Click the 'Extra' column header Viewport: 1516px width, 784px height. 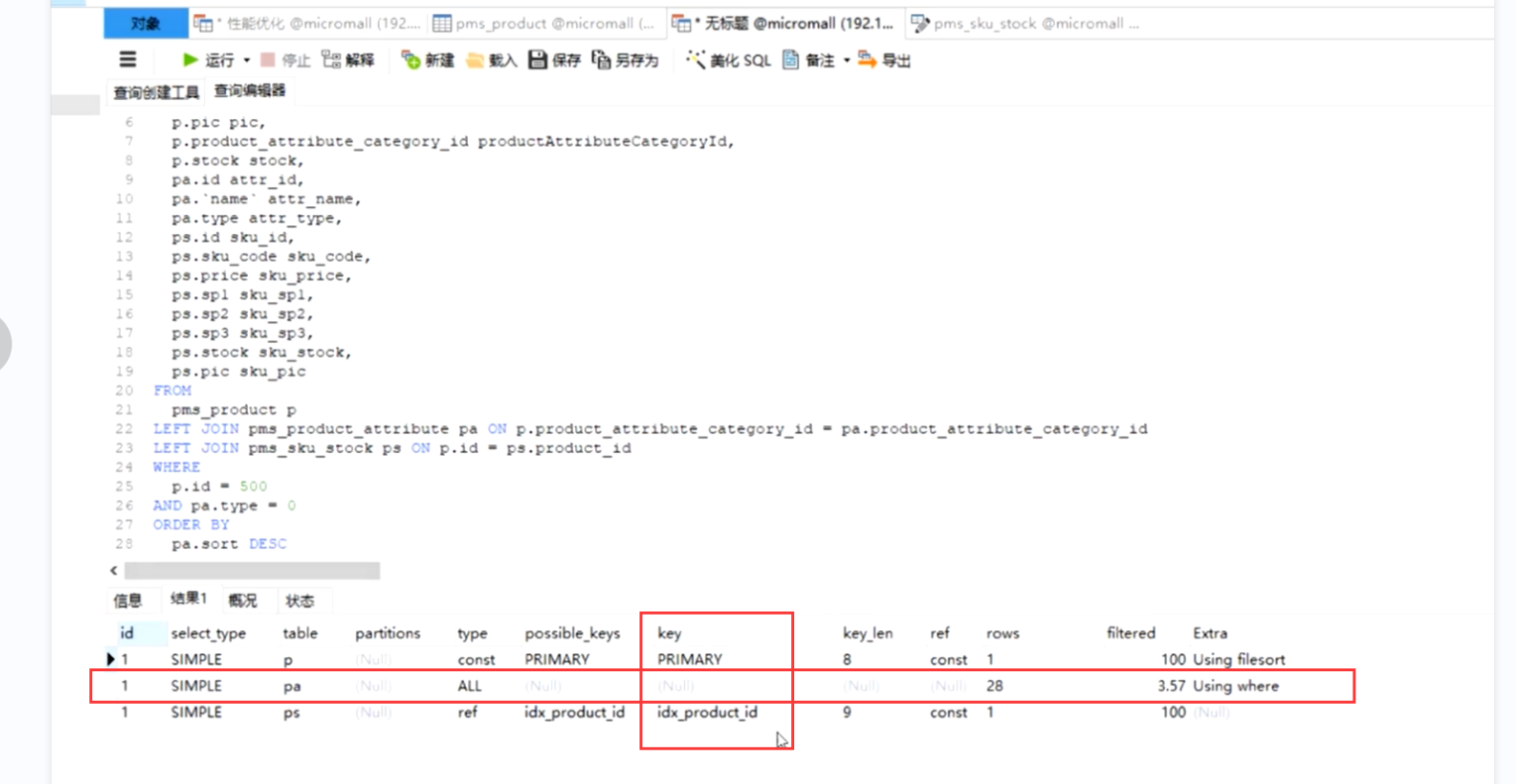(x=1210, y=633)
